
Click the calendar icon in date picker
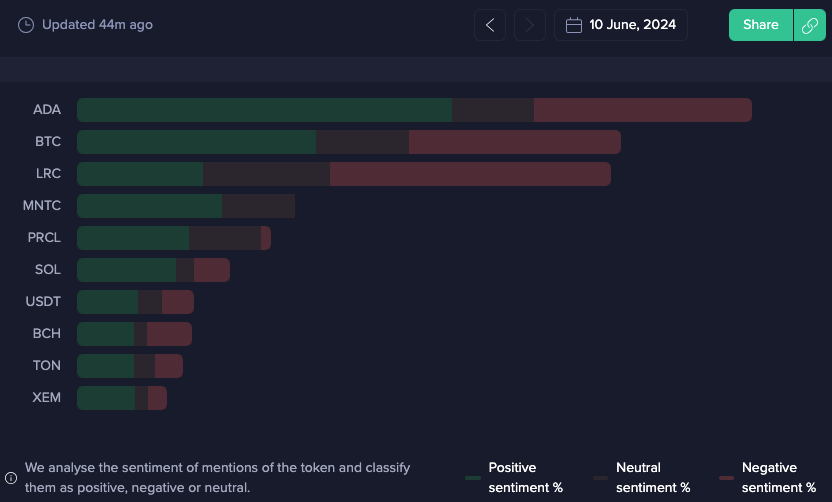[574, 25]
